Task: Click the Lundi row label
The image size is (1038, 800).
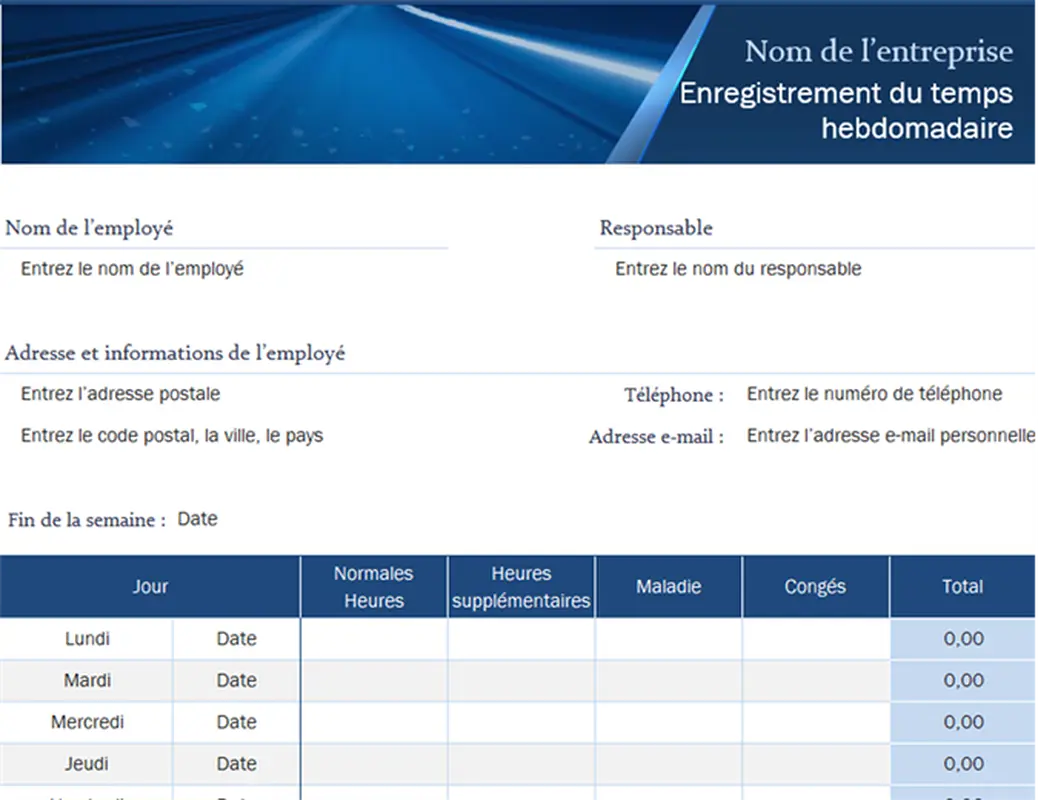Action: [88, 638]
